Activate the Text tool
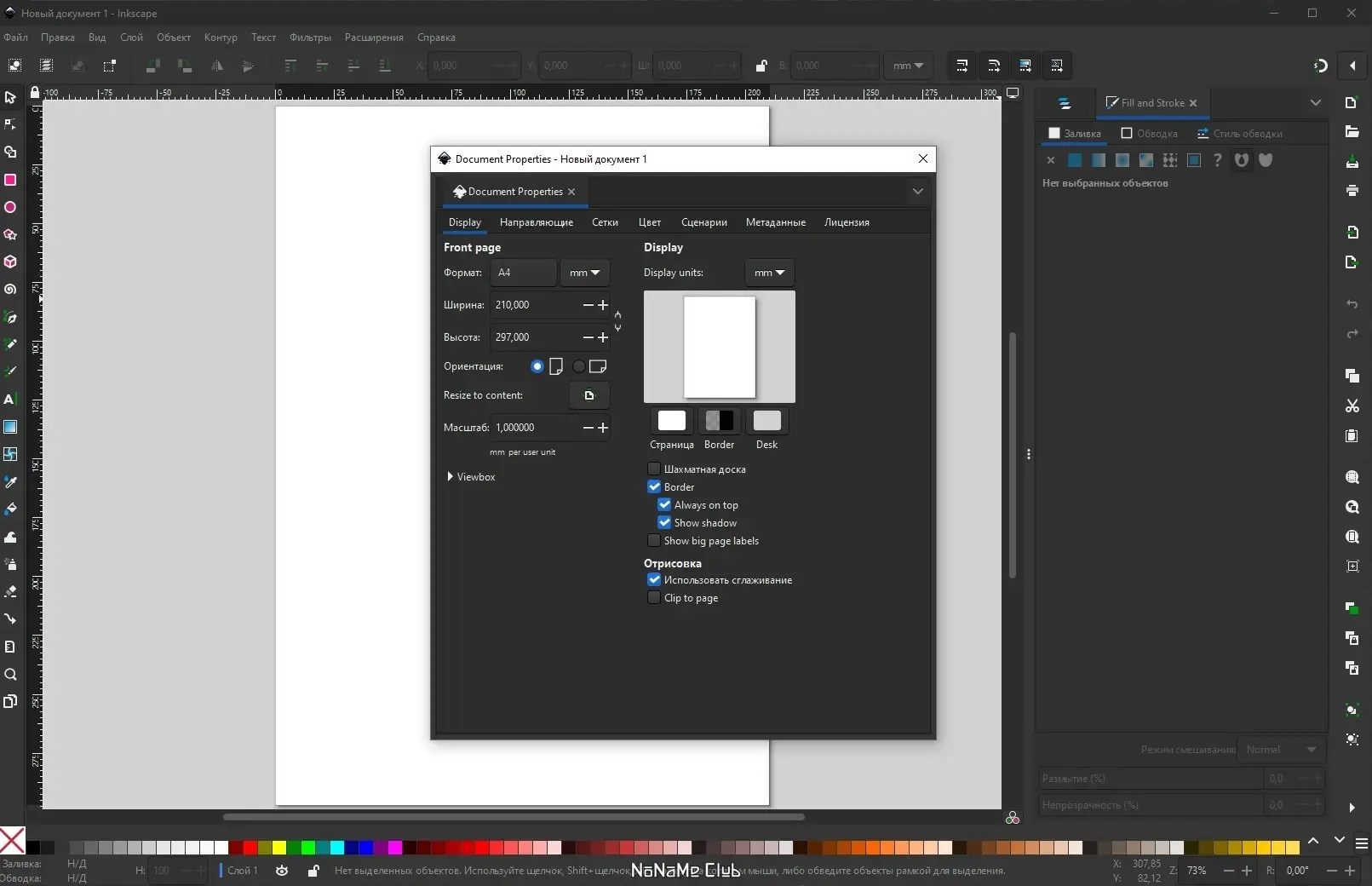 coord(10,399)
